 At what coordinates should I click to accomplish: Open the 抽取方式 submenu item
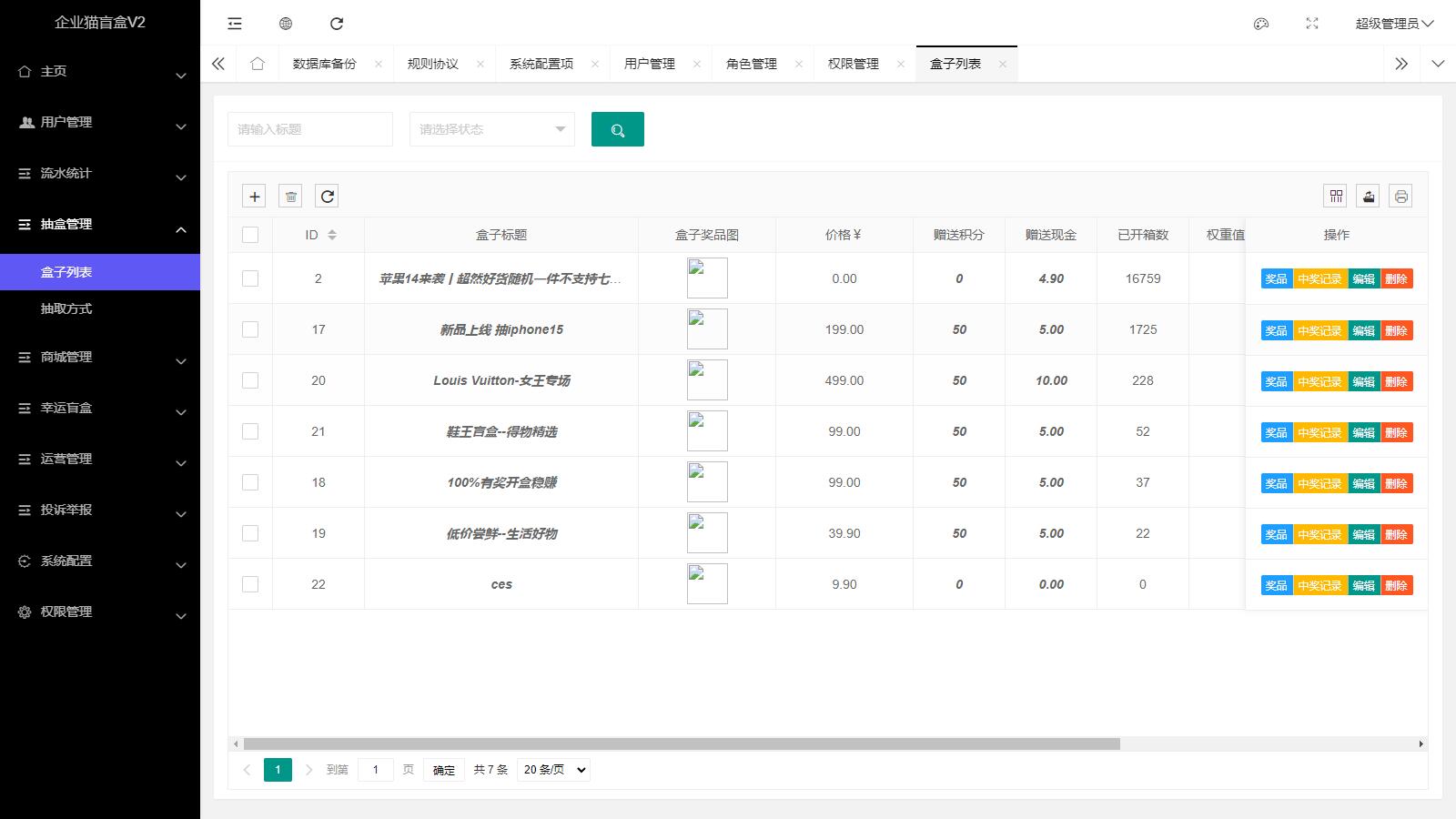[66, 309]
